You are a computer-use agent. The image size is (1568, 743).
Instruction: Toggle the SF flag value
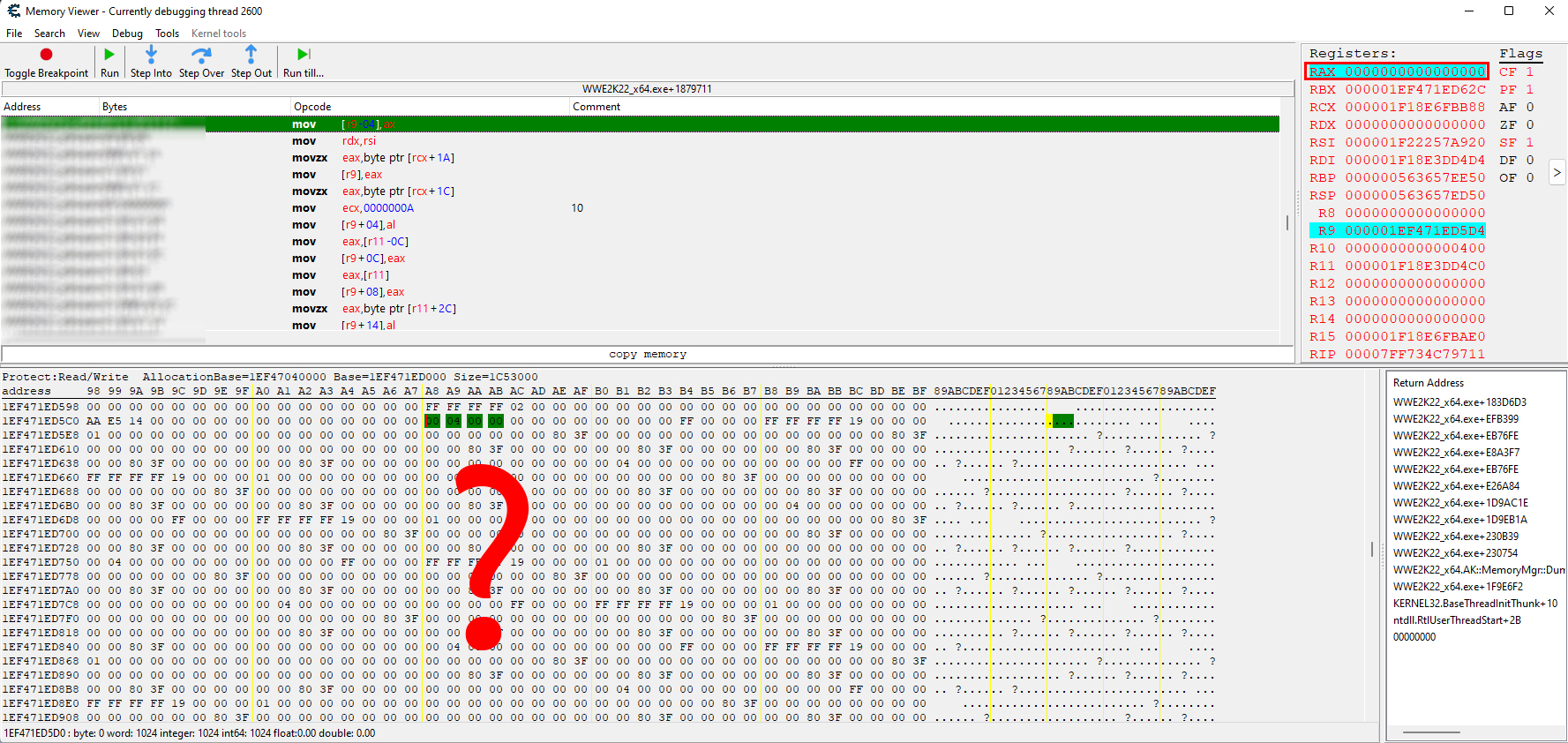pyautogui.click(x=1530, y=142)
